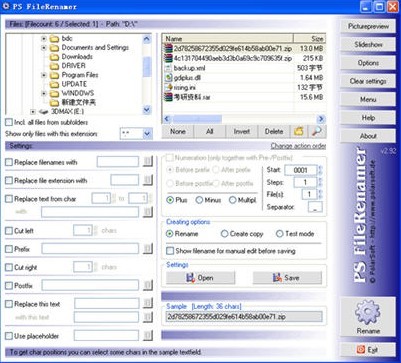Click the magnifier search icon beside Delete
The height and width of the screenshot is (363, 401).
(316, 131)
